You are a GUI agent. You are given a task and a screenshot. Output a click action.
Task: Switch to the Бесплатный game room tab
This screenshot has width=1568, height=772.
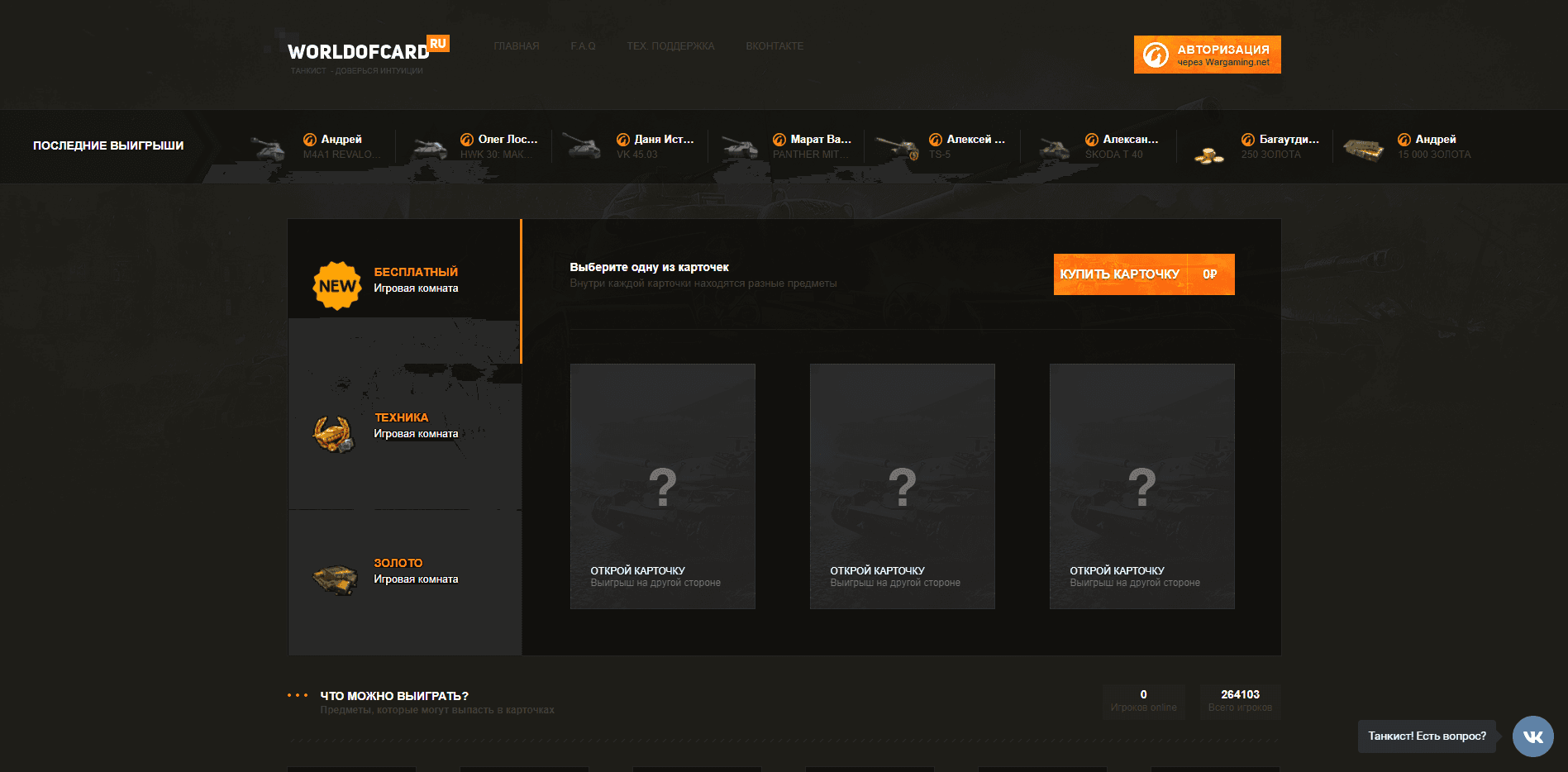(415, 279)
